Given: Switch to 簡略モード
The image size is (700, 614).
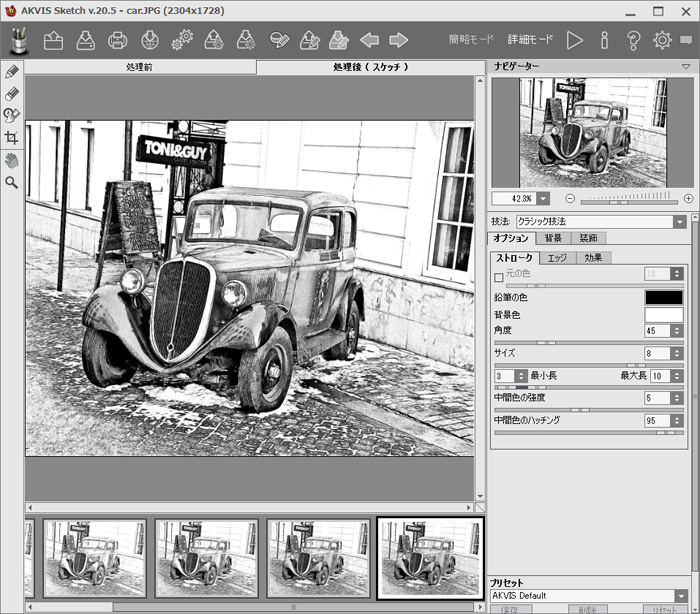Looking at the screenshot, I should point(471,39).
